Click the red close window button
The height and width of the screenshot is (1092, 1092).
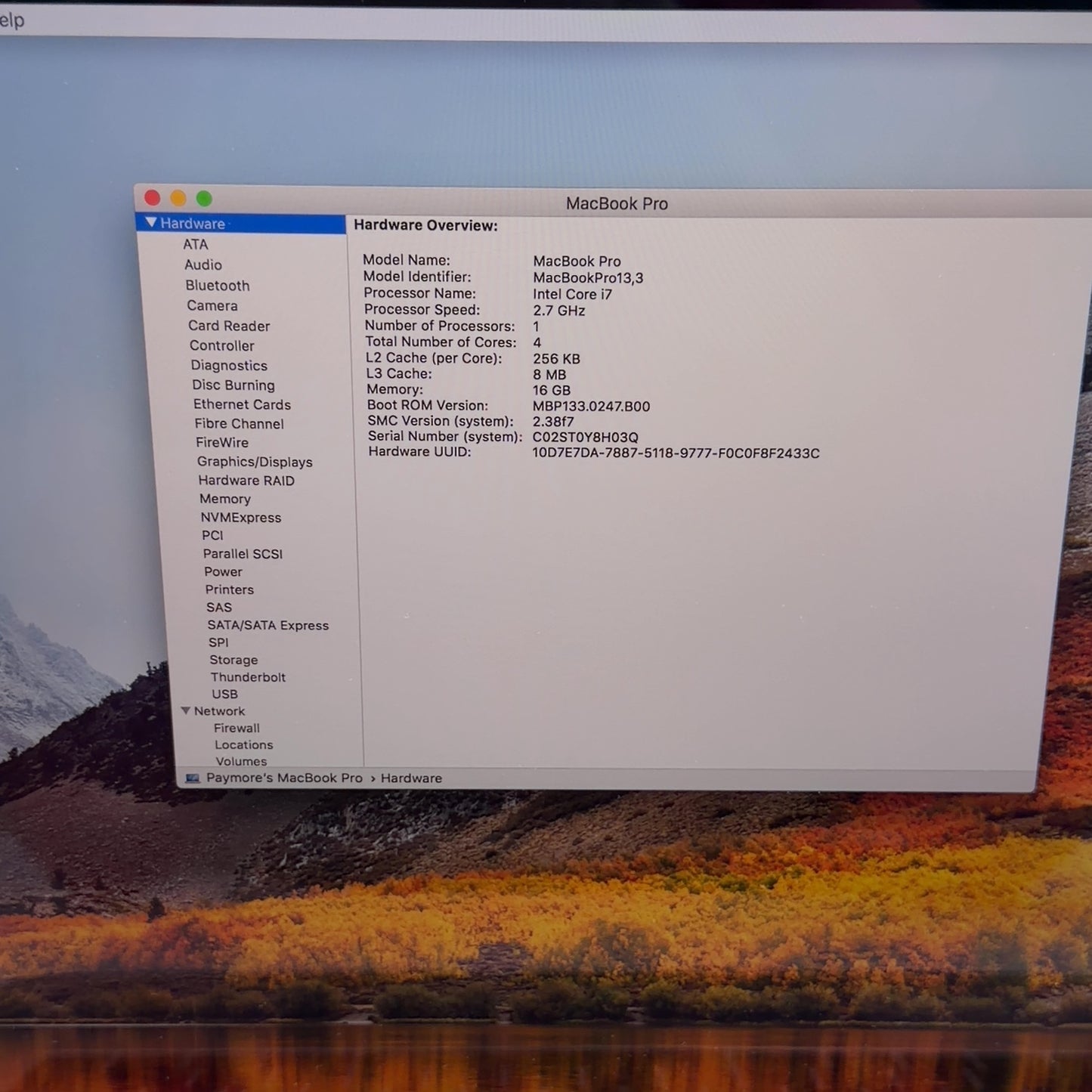click(x=152, y=198)
